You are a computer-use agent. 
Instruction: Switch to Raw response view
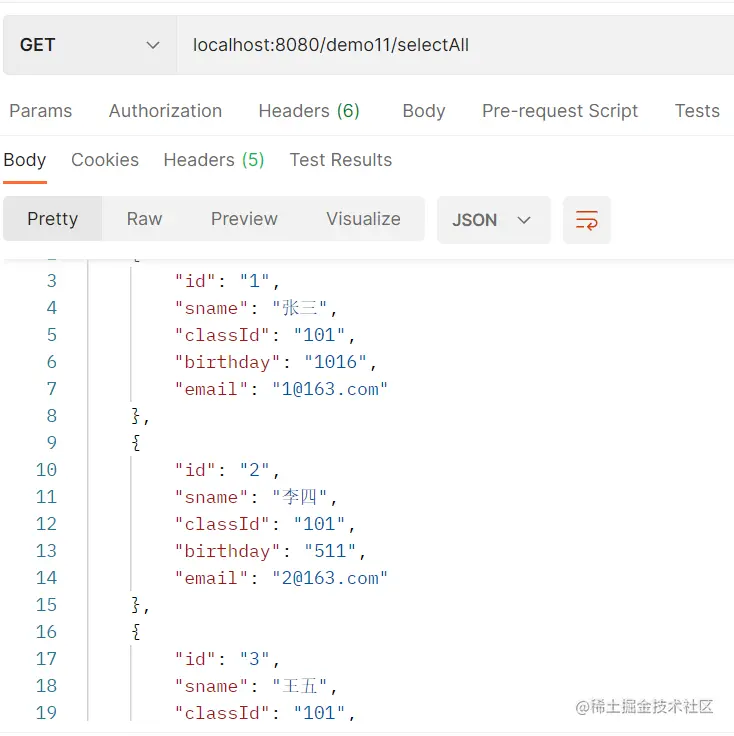click(x=144, y=219)
